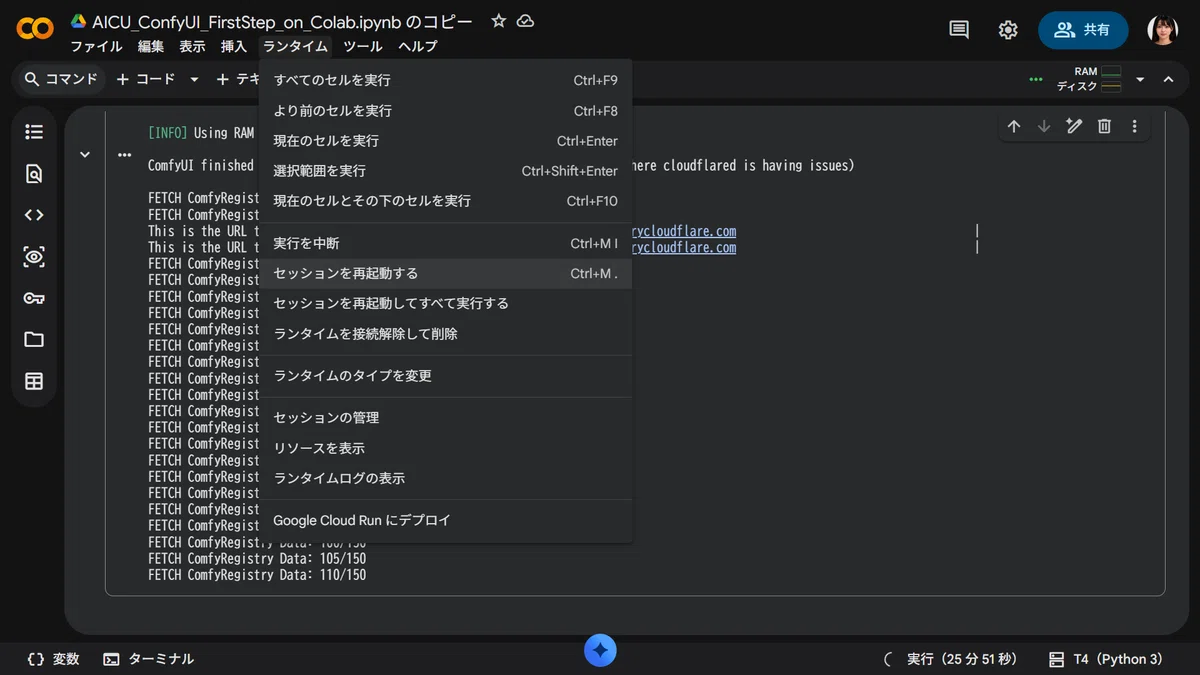Open the eye inspector sidebar icon
Image resolution: width=1200 pixels, height=675 pixels.
(34, 257)
